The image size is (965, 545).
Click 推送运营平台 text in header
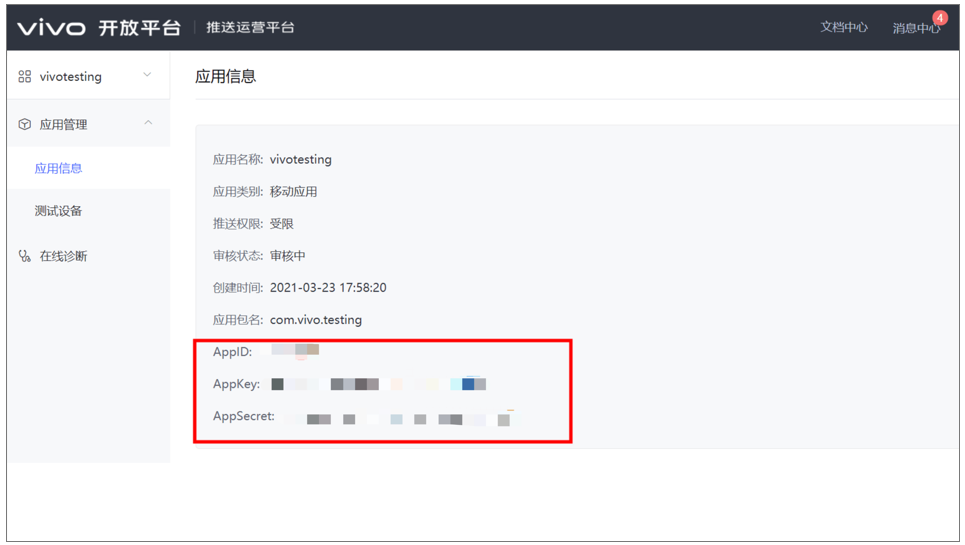(x=250, y=28)
